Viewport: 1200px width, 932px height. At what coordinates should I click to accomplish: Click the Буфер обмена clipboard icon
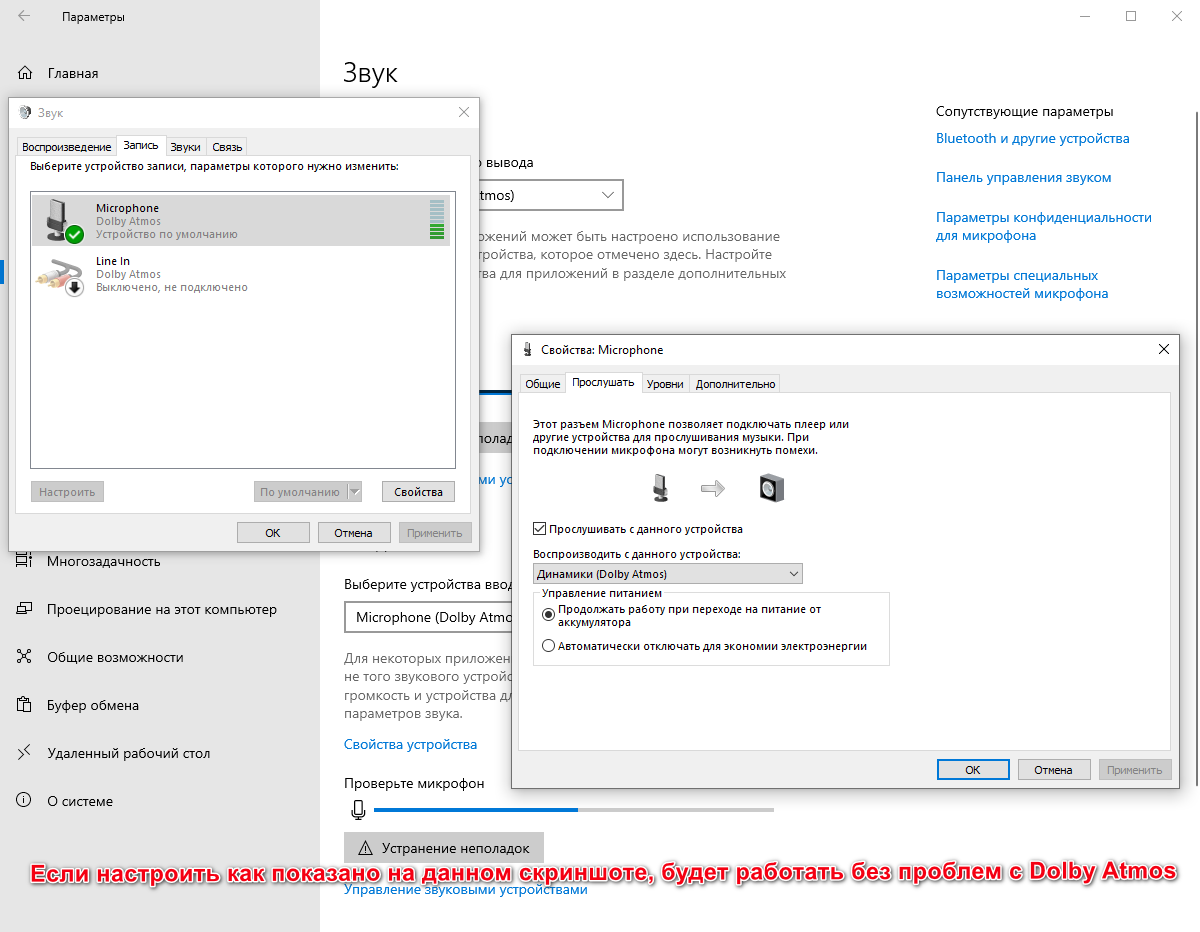tap(25, 705)
